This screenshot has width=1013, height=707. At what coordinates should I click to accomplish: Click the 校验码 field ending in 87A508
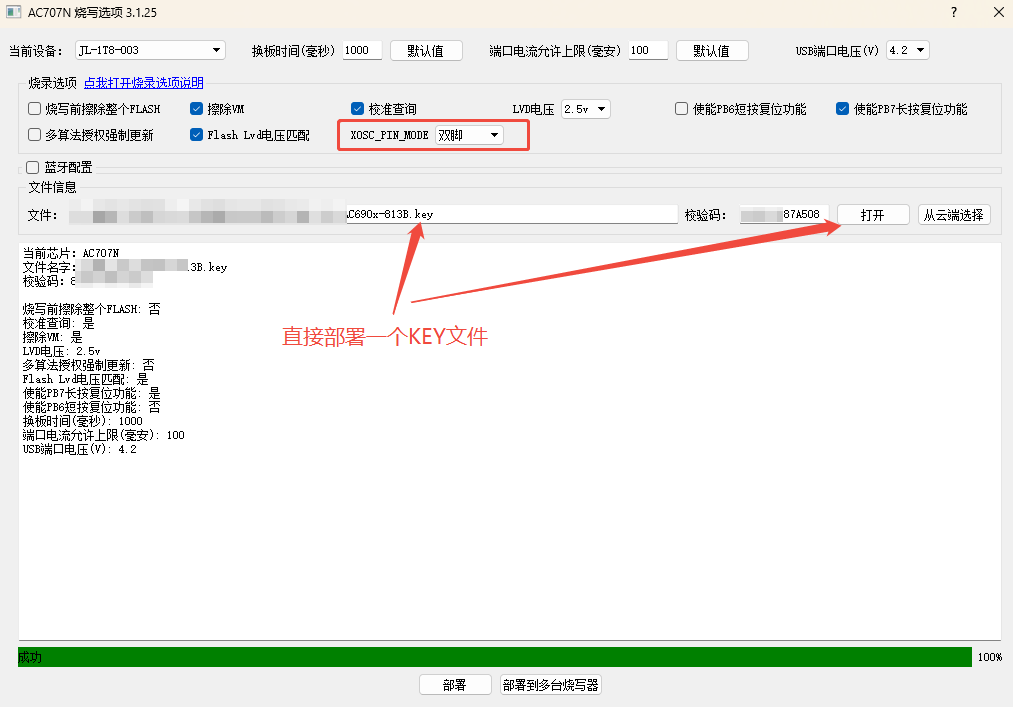pyautogui.click(x=784, y=215)
